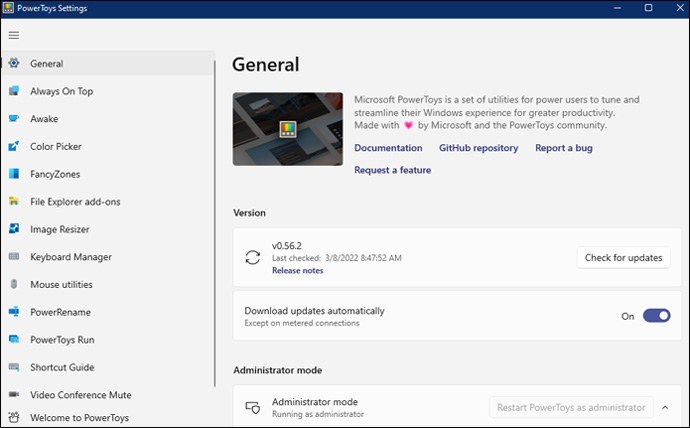Viewport: 690px width, 428px height.
Task: Click the version text v0.56.2
Action: [x=287, y=246]
